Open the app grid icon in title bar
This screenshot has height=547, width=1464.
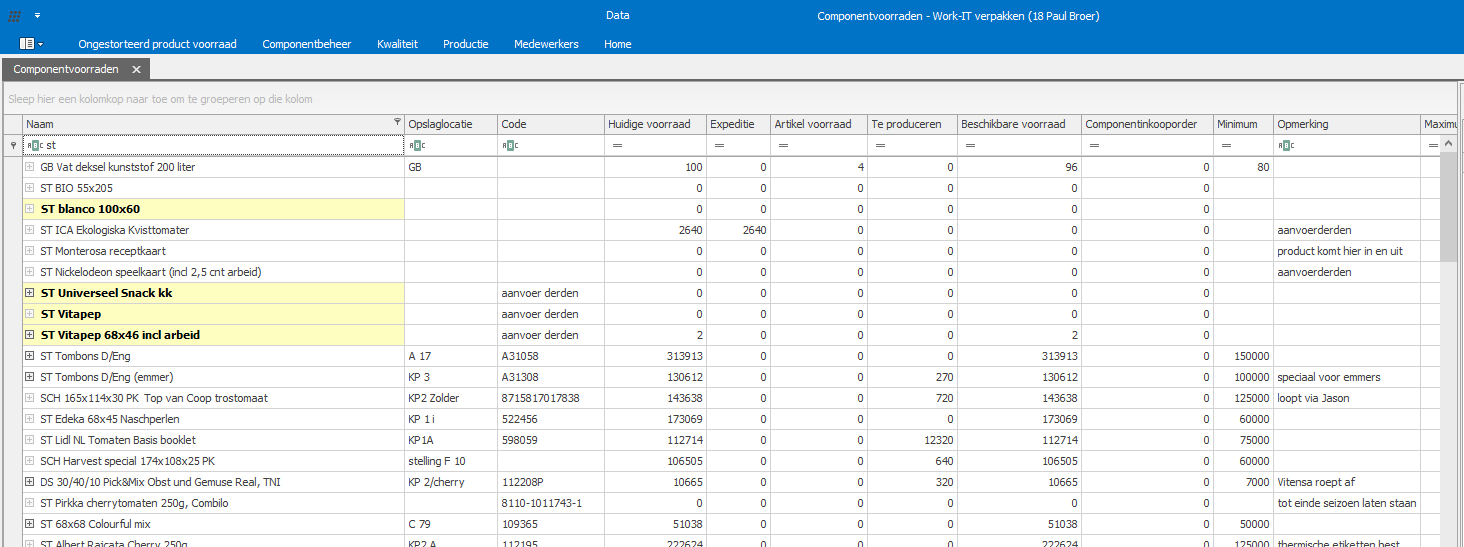click(15, 16)
